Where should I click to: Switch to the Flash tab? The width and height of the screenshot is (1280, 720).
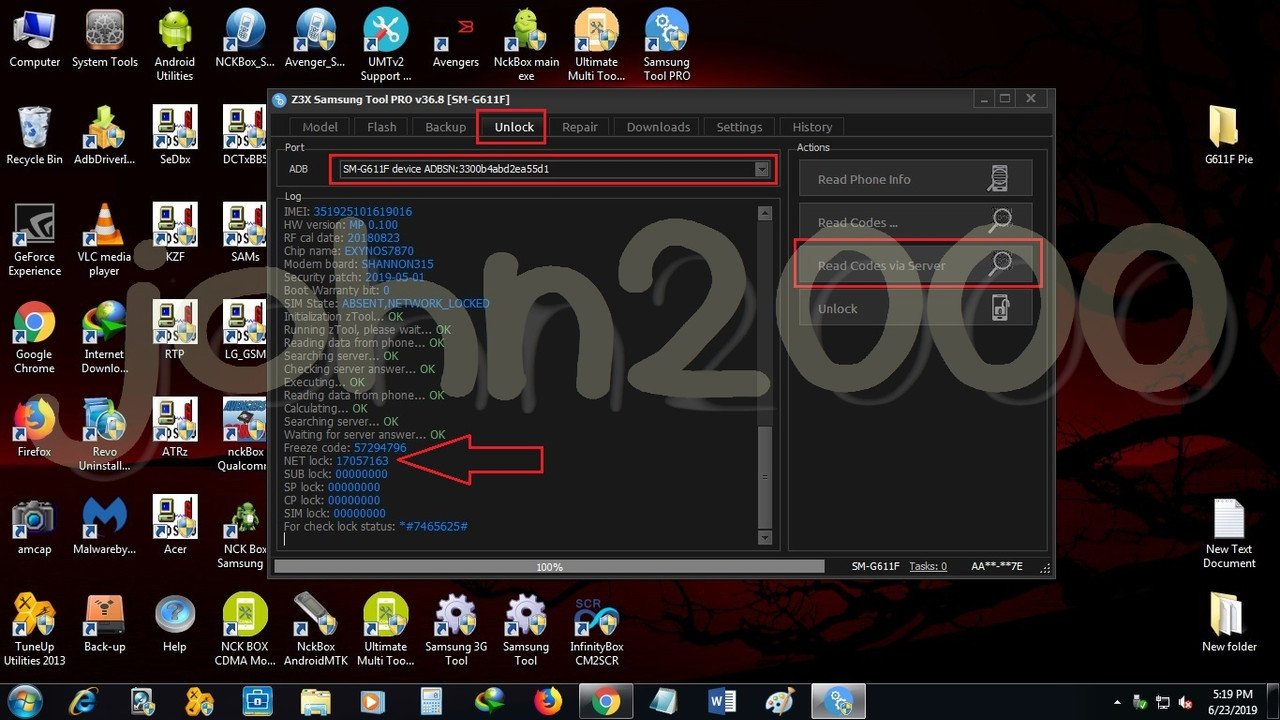[x=381, y=127]
